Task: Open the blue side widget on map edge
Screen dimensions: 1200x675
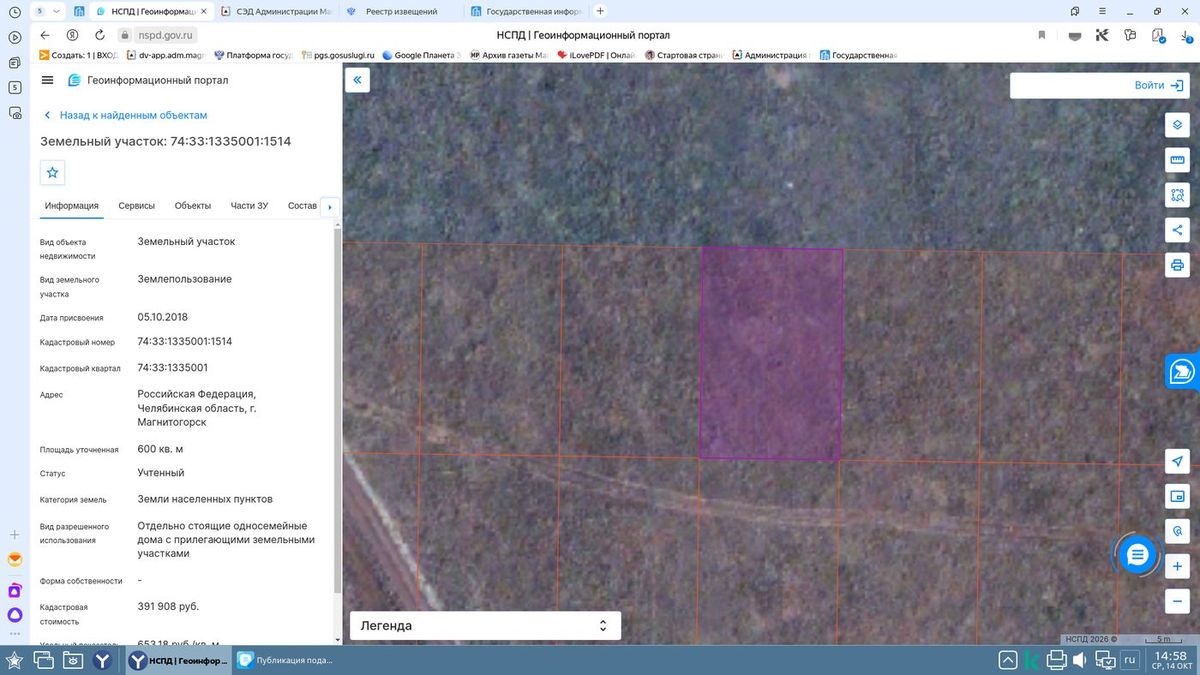Action: [x=1182, y=372]
